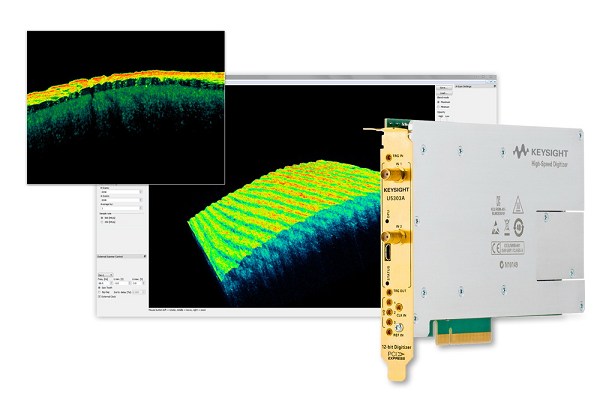Pin the A-Scan Settings panel
Viewport: 600px width, 400px height.
(x=494, y=86)
